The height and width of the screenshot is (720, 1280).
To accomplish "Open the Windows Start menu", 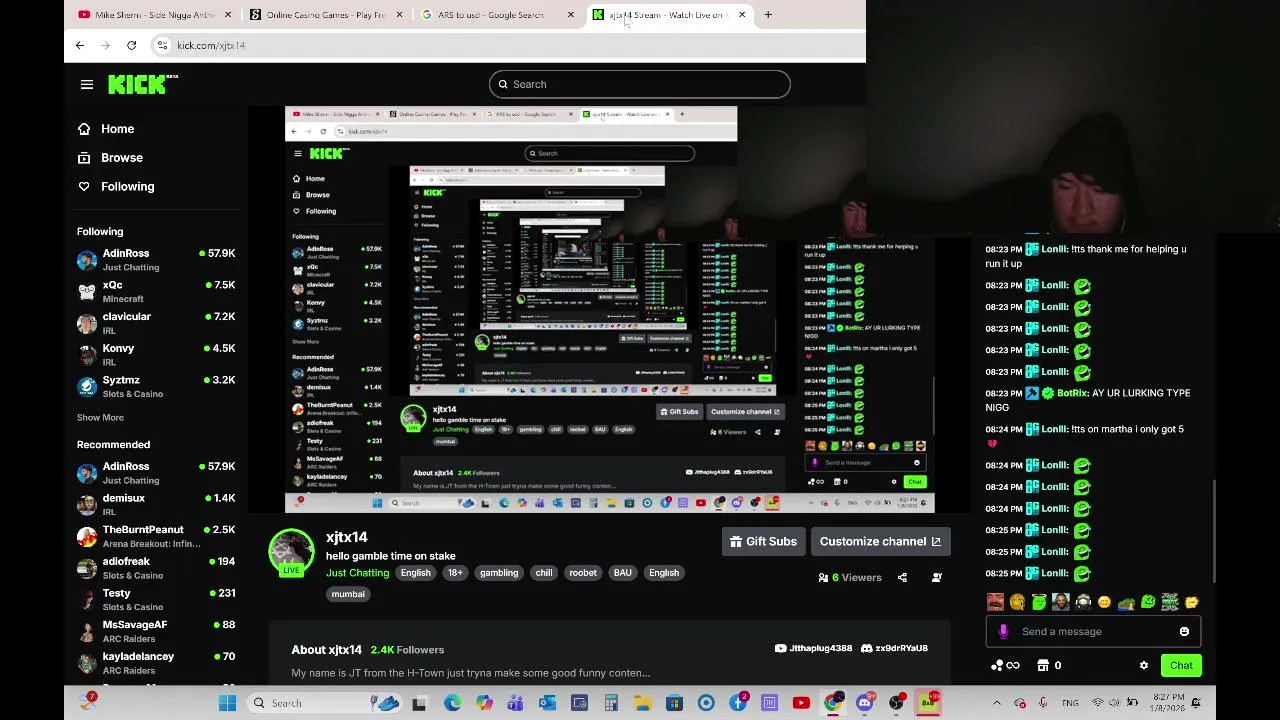I will tap(228, 703).
